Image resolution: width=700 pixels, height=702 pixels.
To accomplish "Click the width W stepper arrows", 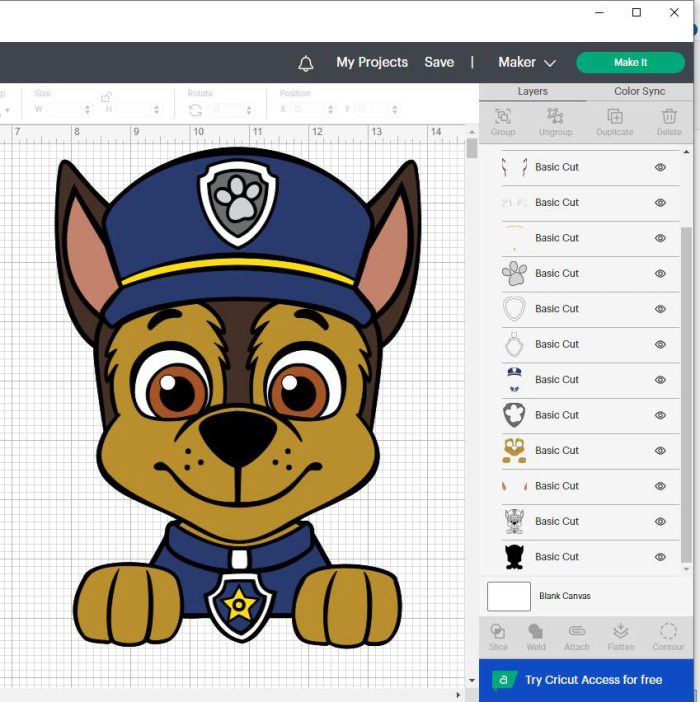I will pyautogui.click(x=87, y=109).
